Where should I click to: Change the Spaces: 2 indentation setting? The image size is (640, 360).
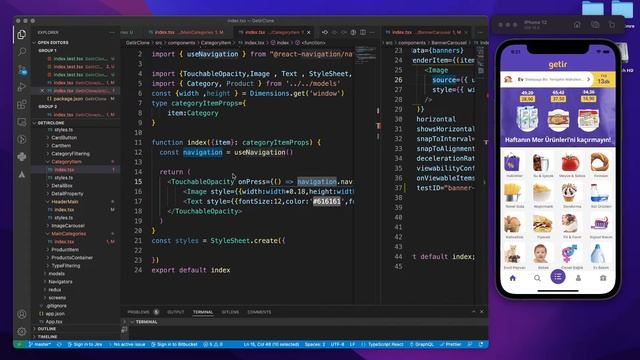point(315,344)
